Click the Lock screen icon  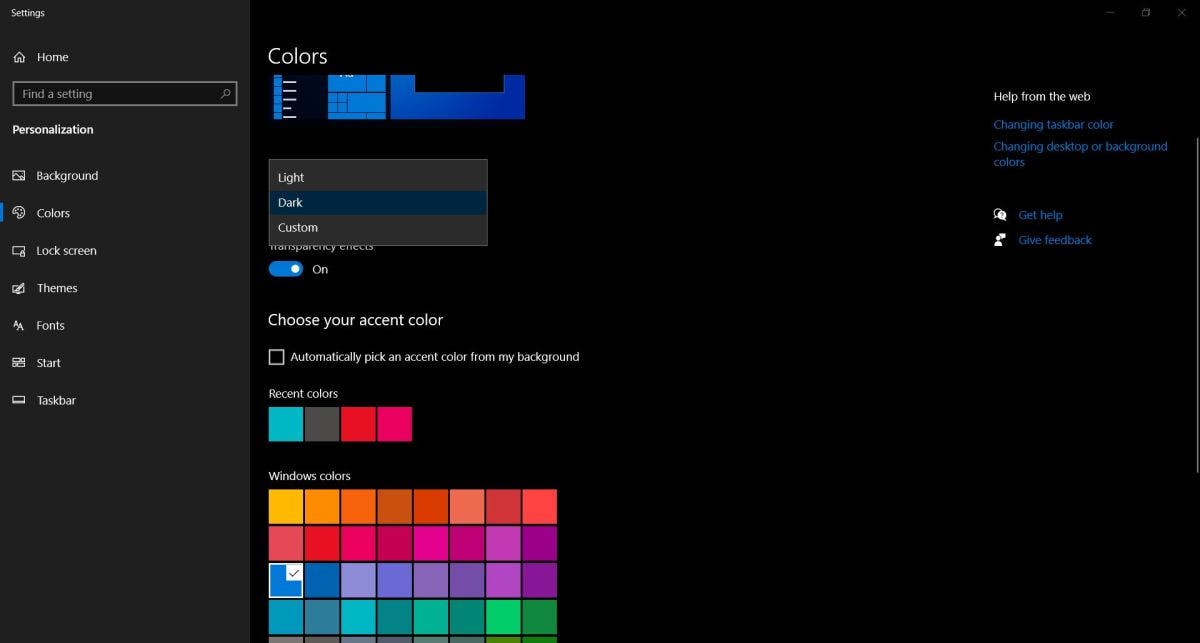point(18,251)
